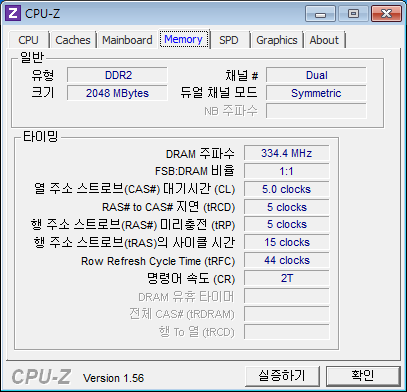Select the Mainboard tab
Screen dimensions: 407x392
tap(127, 40)
